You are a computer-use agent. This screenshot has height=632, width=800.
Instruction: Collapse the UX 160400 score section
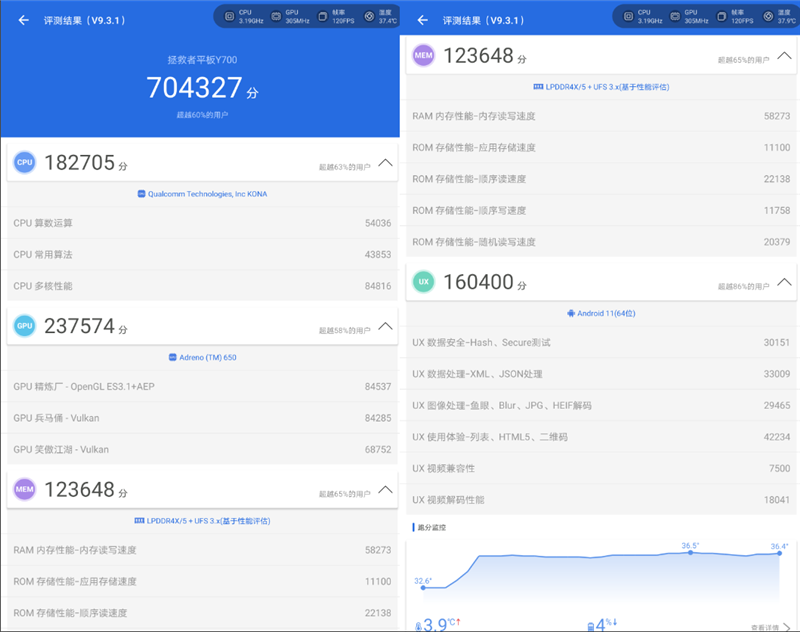[784, 282]
